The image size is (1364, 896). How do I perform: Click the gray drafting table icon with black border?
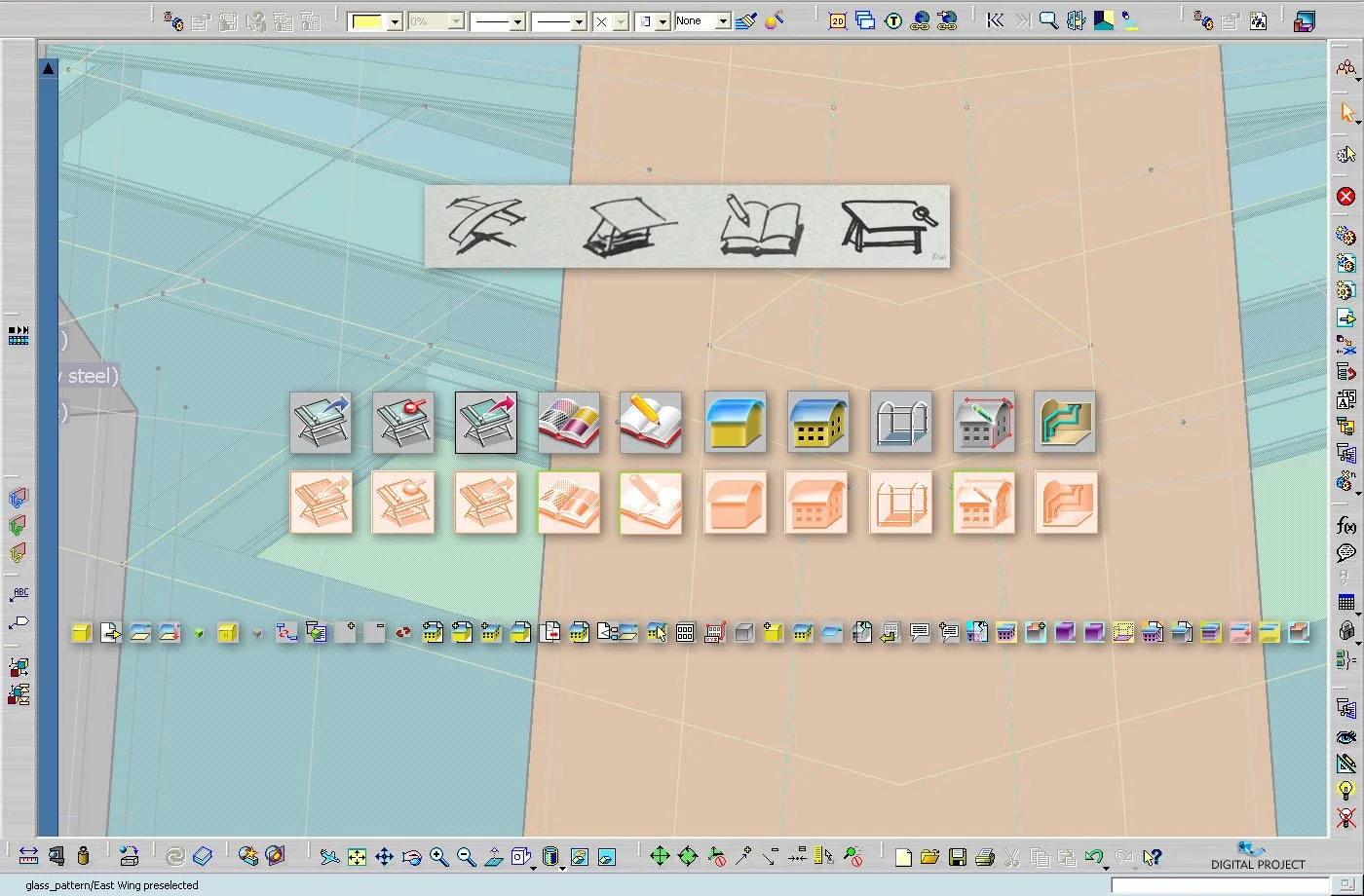click(x=486, y=423)
